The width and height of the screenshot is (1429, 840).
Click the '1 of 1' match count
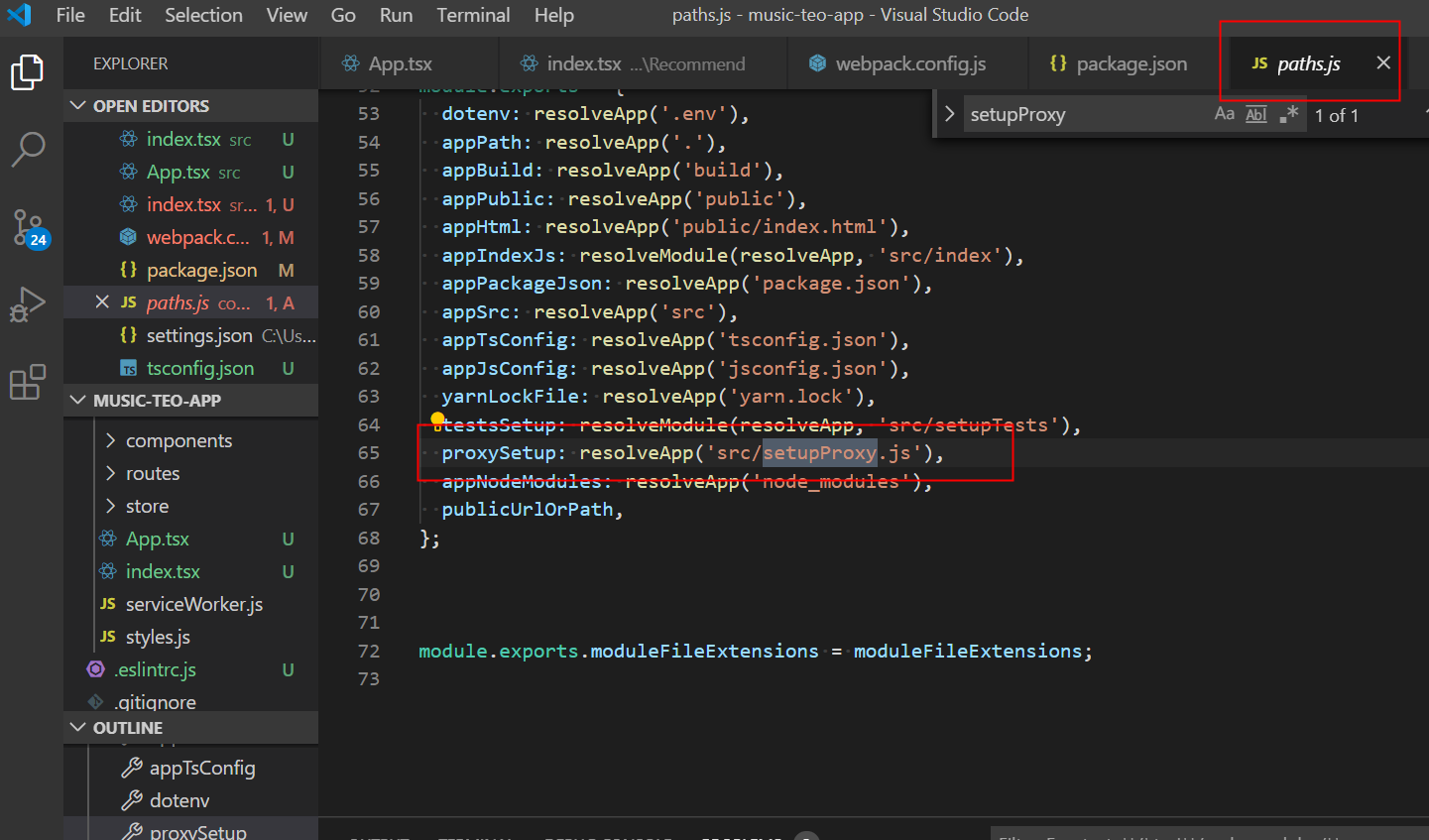[x=1336, y=115]
